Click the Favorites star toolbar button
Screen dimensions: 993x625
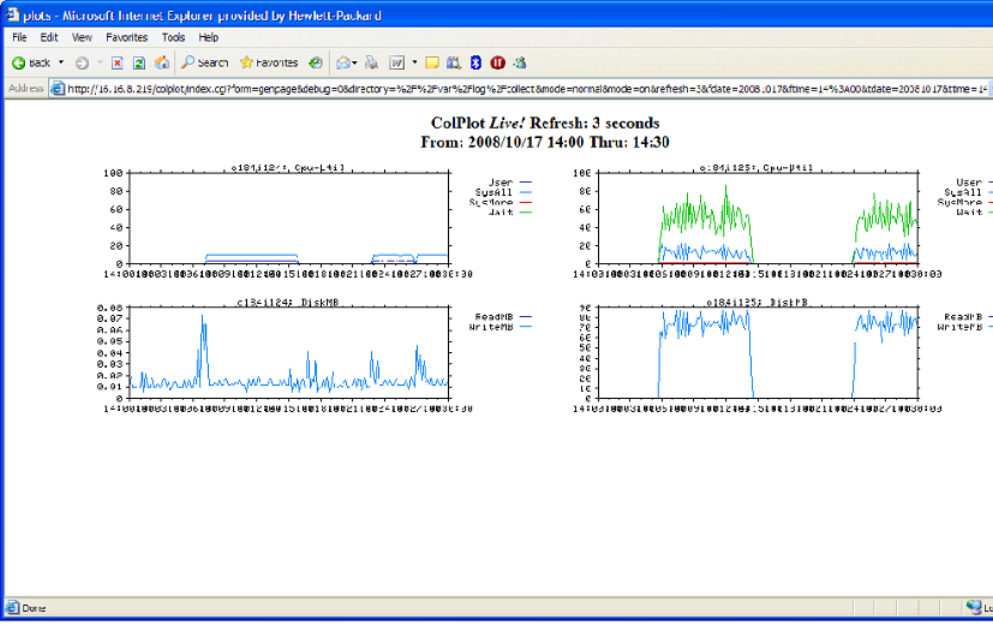269,62
